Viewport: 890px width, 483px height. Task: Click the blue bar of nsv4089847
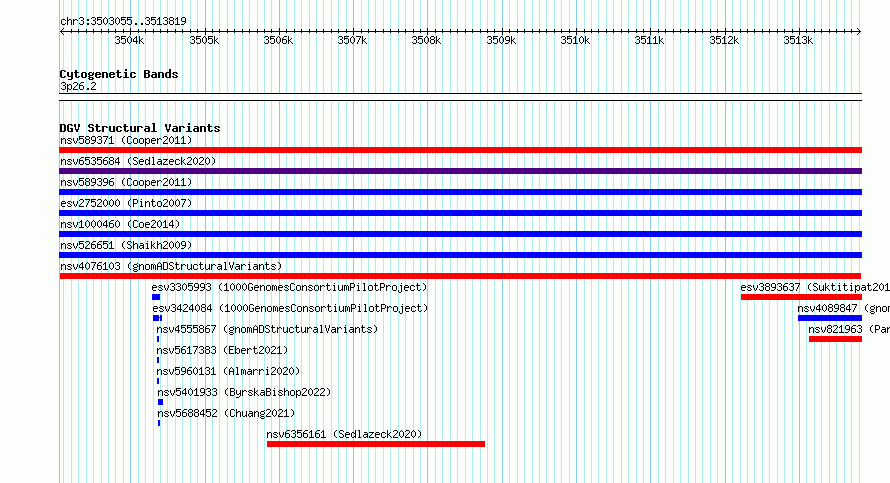click(x=830, y=318)
